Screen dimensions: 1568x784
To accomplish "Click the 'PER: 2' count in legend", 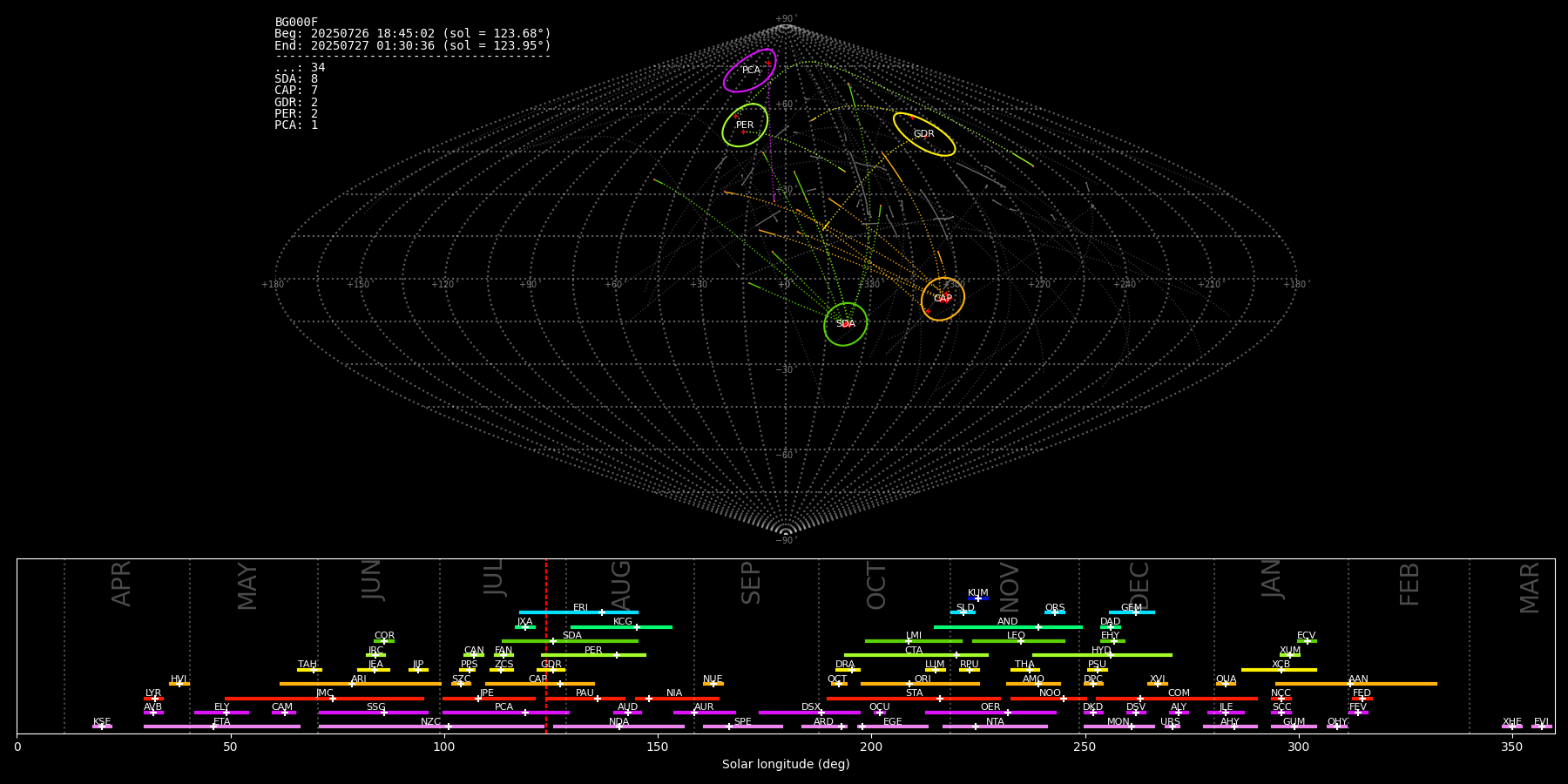I will (x=296, y=114).
